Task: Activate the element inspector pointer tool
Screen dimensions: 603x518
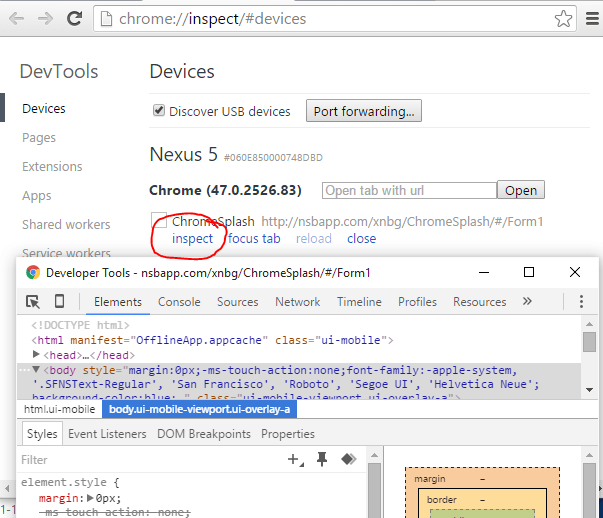Action: click(33, 302)
